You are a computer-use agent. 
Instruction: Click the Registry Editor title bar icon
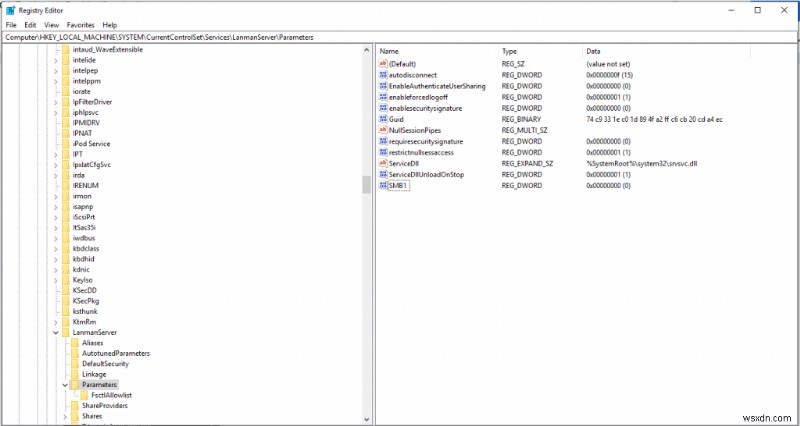coord(10,10)
